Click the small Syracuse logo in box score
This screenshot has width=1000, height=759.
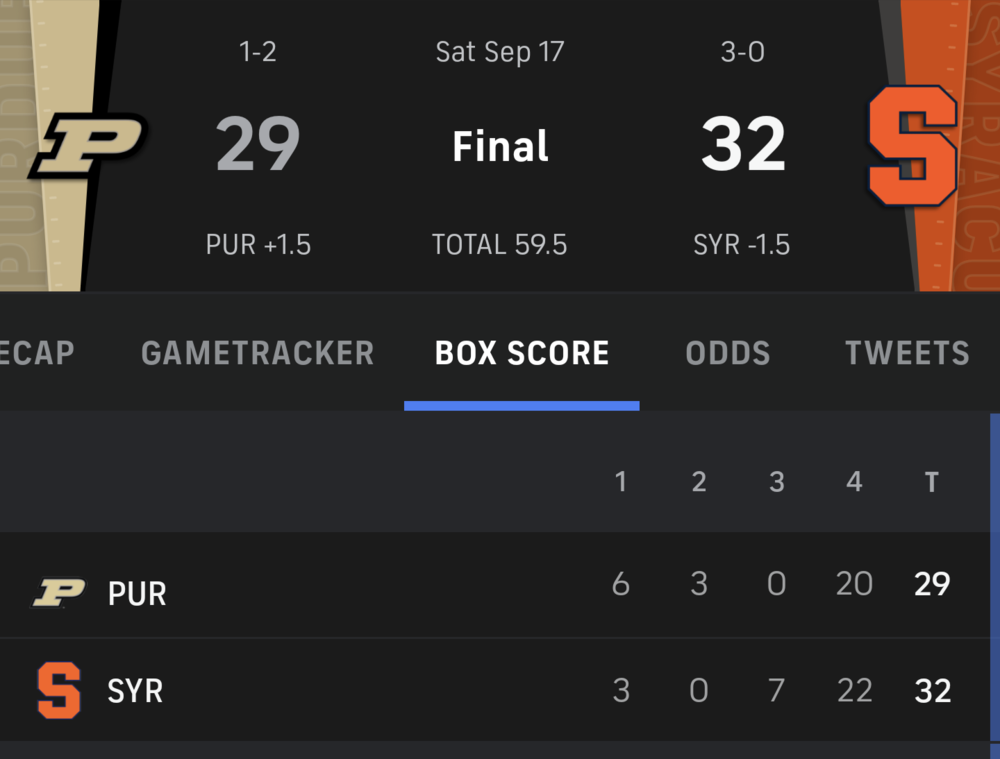pos(59,691)
